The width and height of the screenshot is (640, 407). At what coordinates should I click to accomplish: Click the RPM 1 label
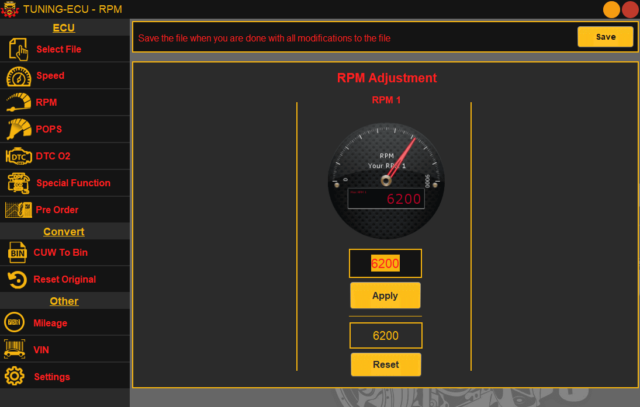(x=386, y=100)
